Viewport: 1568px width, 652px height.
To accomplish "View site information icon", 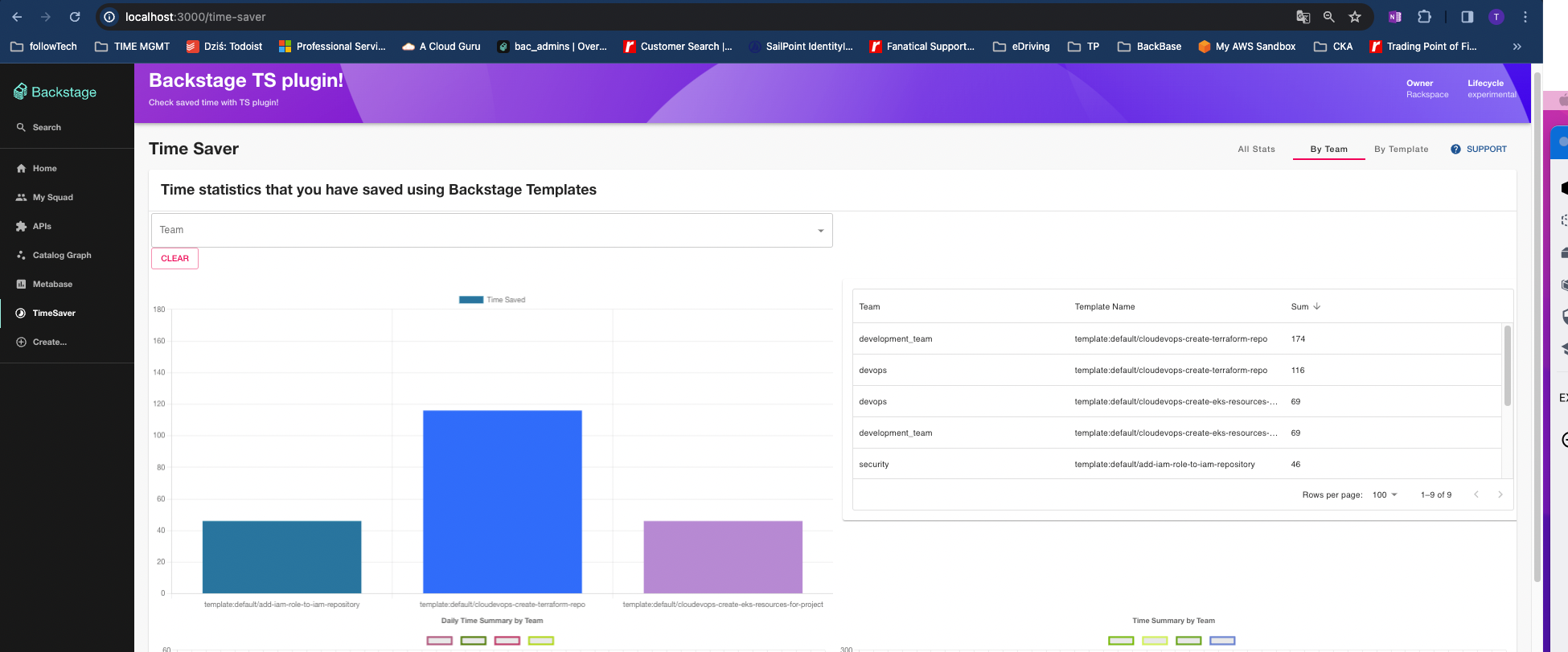I will coord(109,16).
